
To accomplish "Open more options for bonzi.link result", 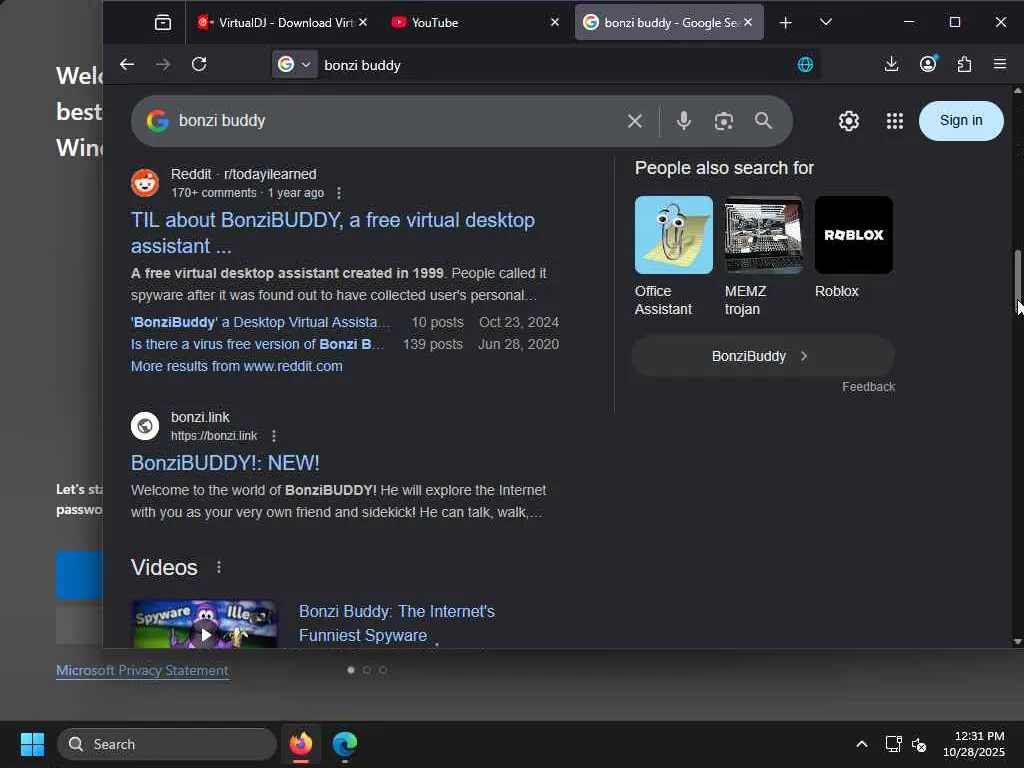I will pyautogui.click(x=274, y=436).
